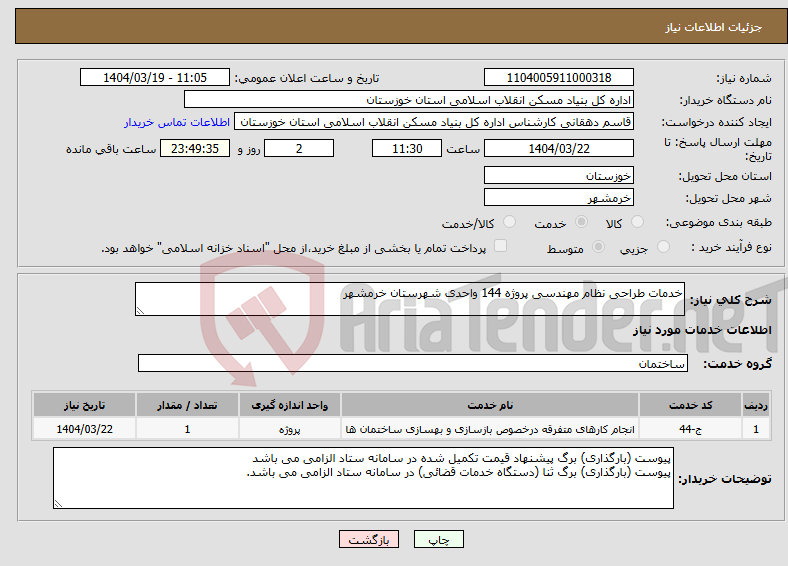Click the buyer organization name field
This screenshot has width=788, height=566.
pos(409,100)
